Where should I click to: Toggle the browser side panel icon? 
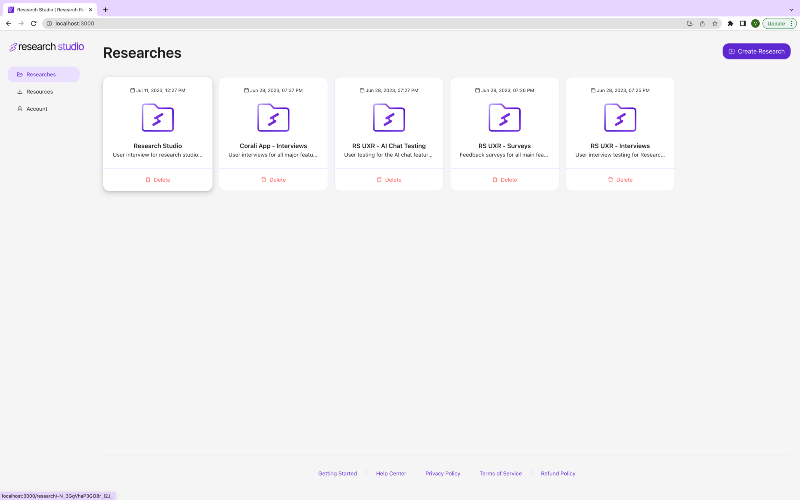743,23
